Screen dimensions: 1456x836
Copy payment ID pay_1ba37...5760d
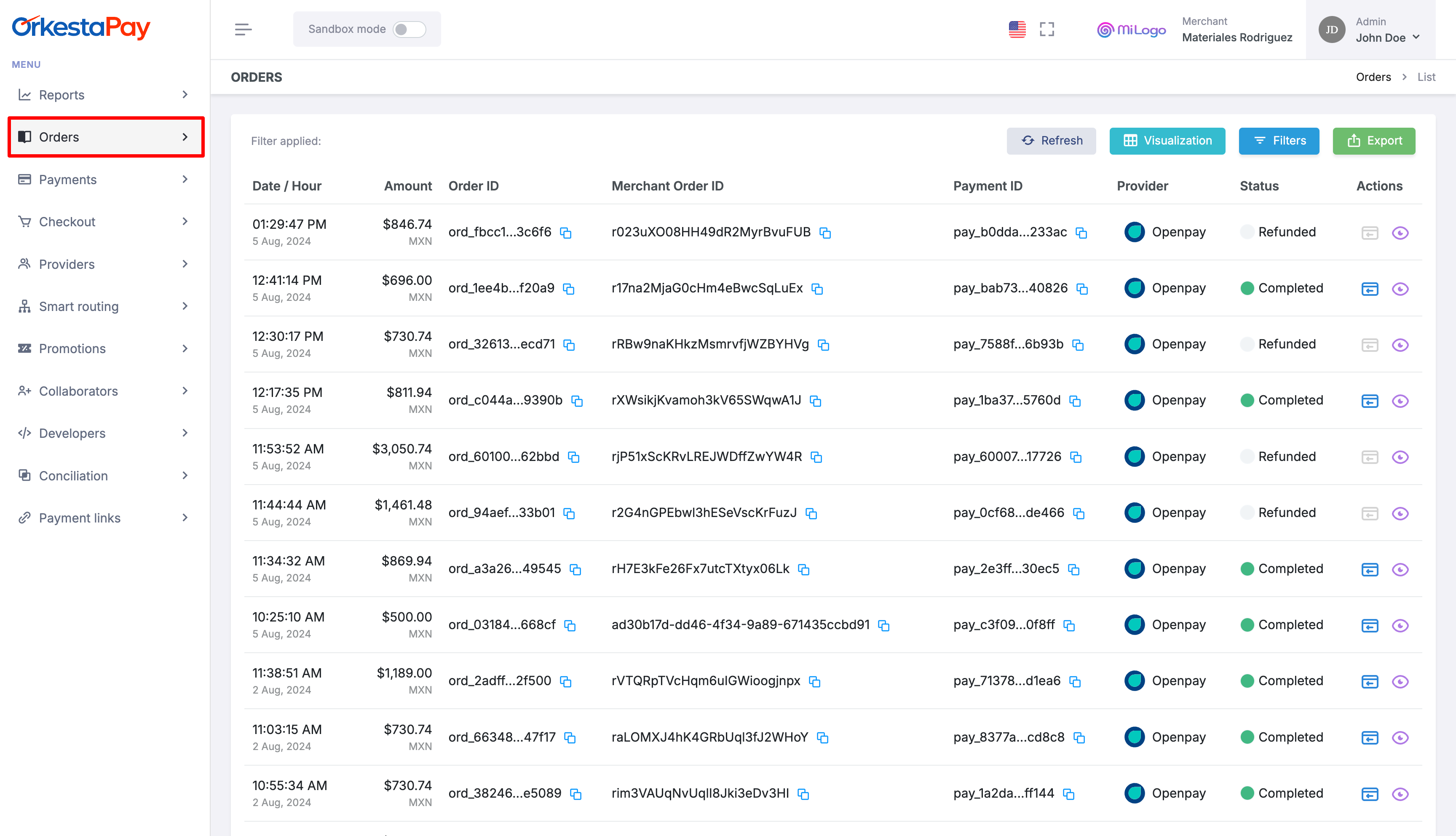pyautogui.click(x=1075, y=401)
